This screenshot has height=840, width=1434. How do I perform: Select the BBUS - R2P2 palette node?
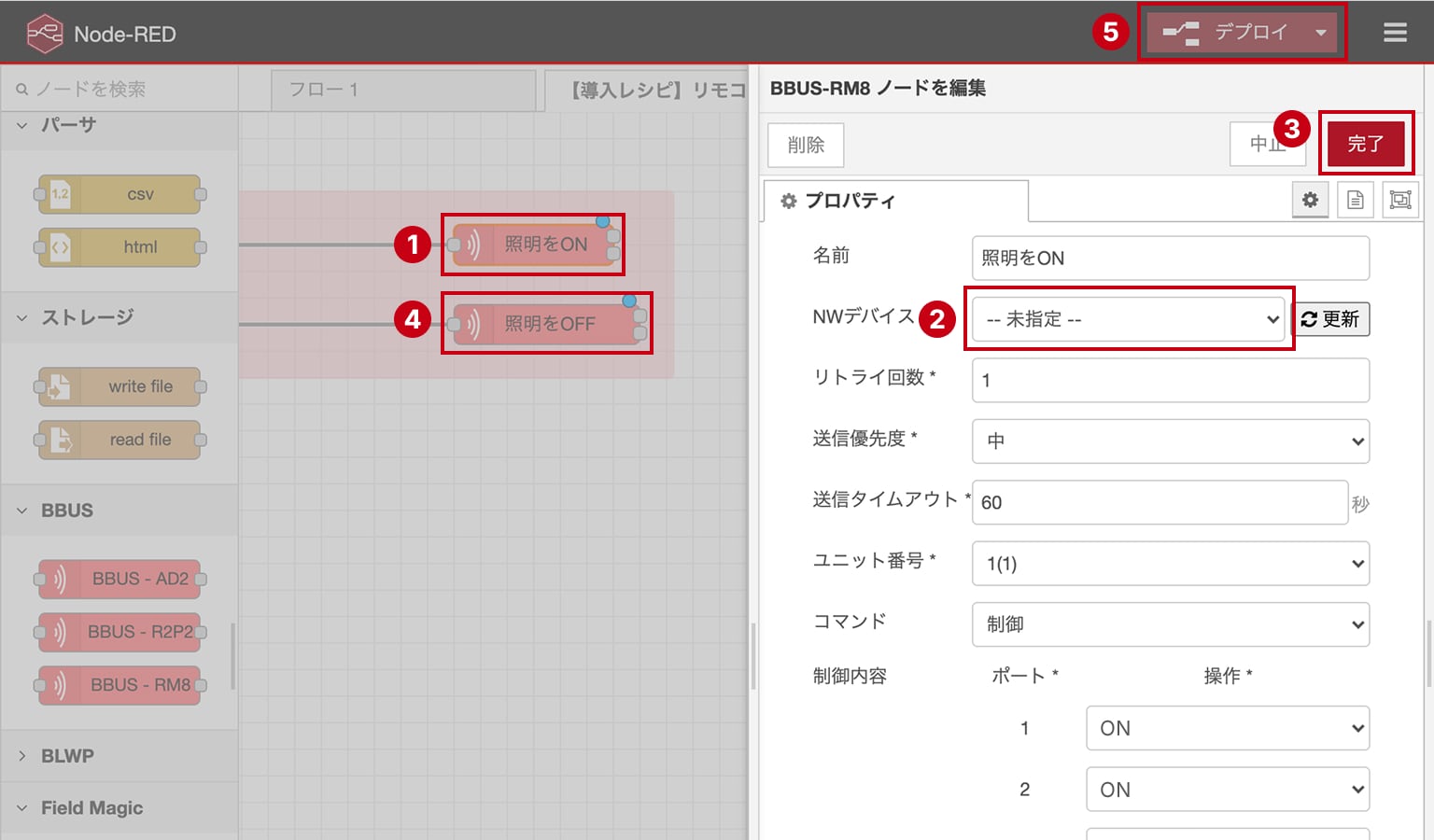point(119,632)
